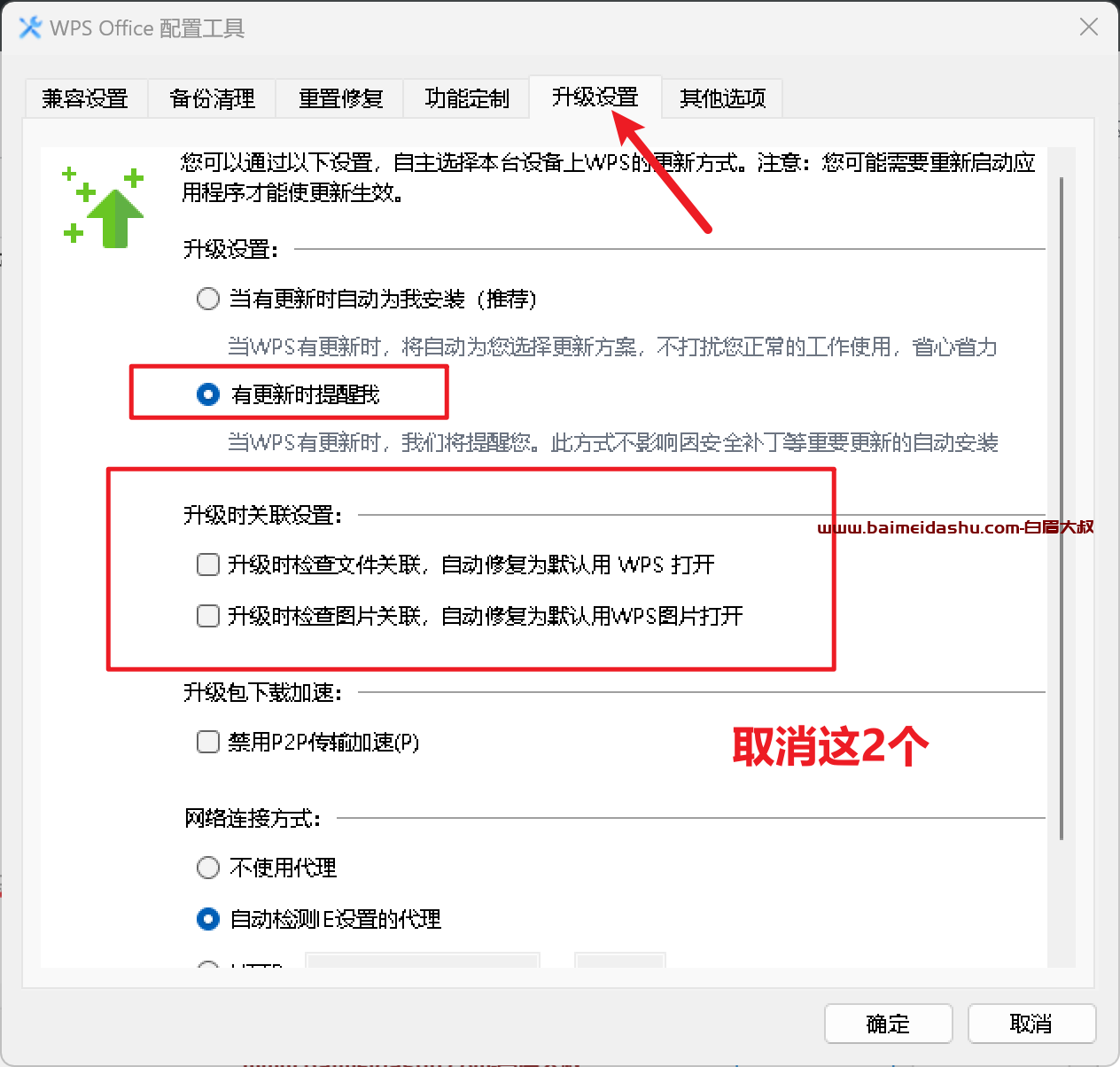Image resolution: width=1120 pixels, height=1067 pixels.
Task: Switch to the 兼容设置 tab
Action: coord(85,98)
